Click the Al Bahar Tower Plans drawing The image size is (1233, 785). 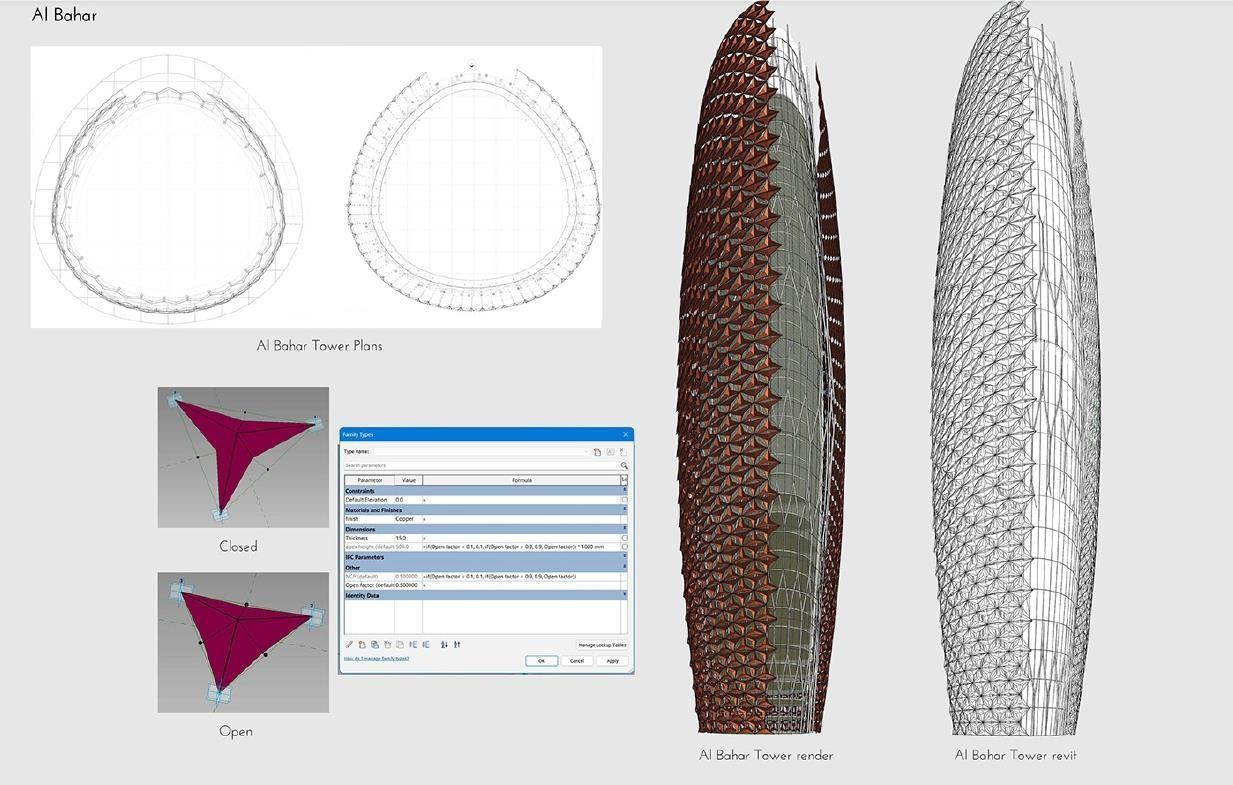tap(316, 187)
